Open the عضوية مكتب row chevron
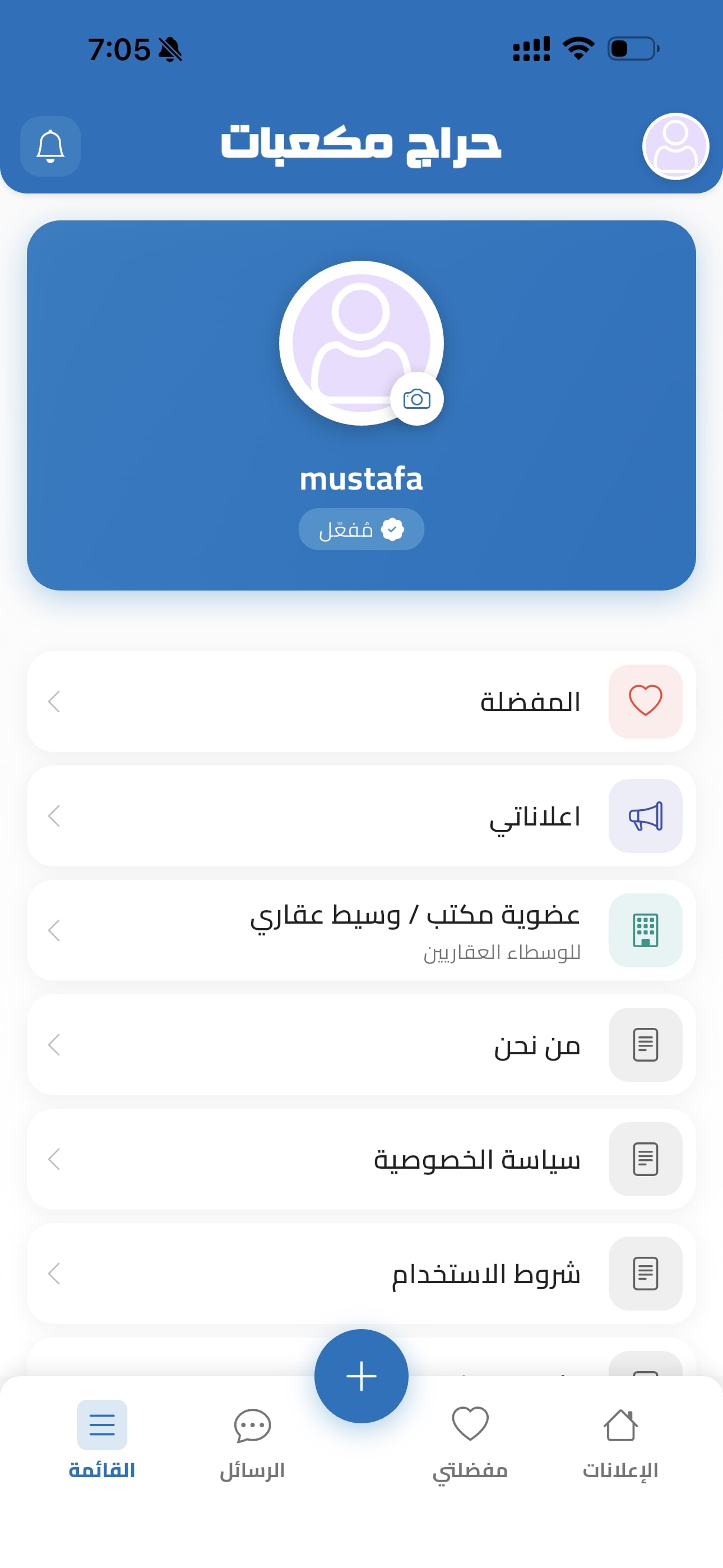The height and width of the screenshot is (1568, 723). tap(54, 930)
